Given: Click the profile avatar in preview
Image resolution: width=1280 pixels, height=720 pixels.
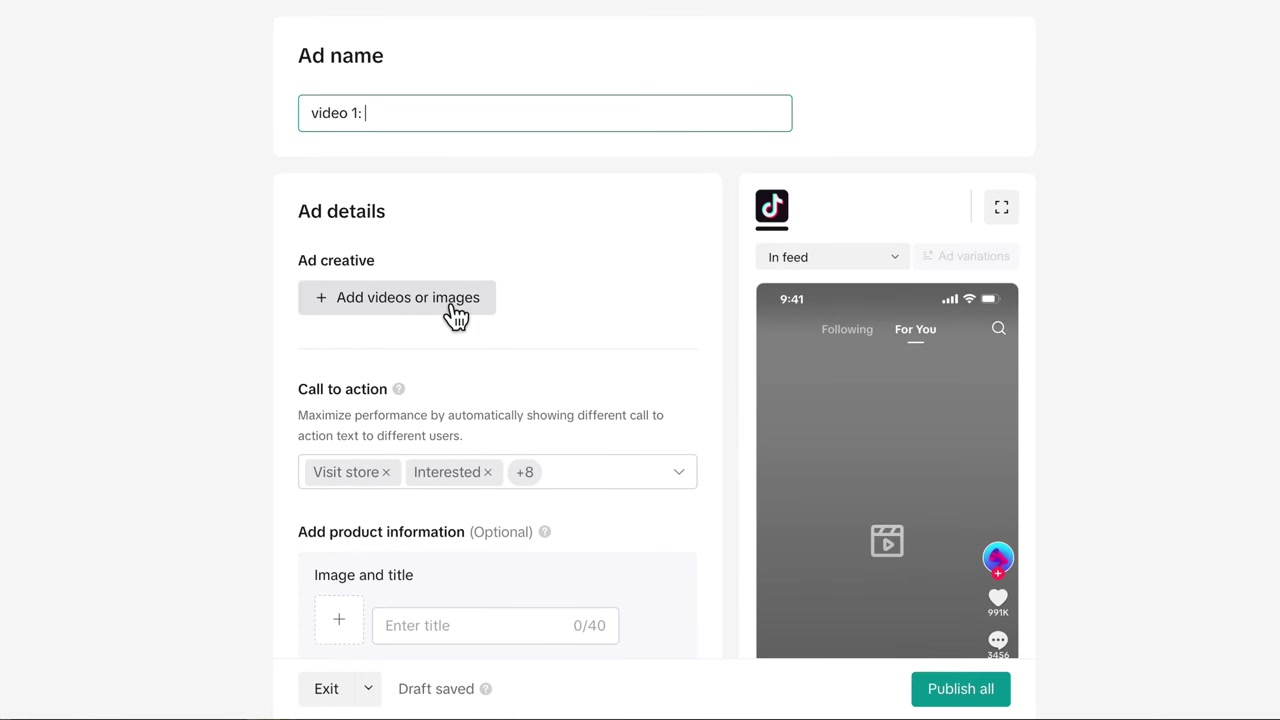Looking at the screenshot, I should [x=998, y=559].
